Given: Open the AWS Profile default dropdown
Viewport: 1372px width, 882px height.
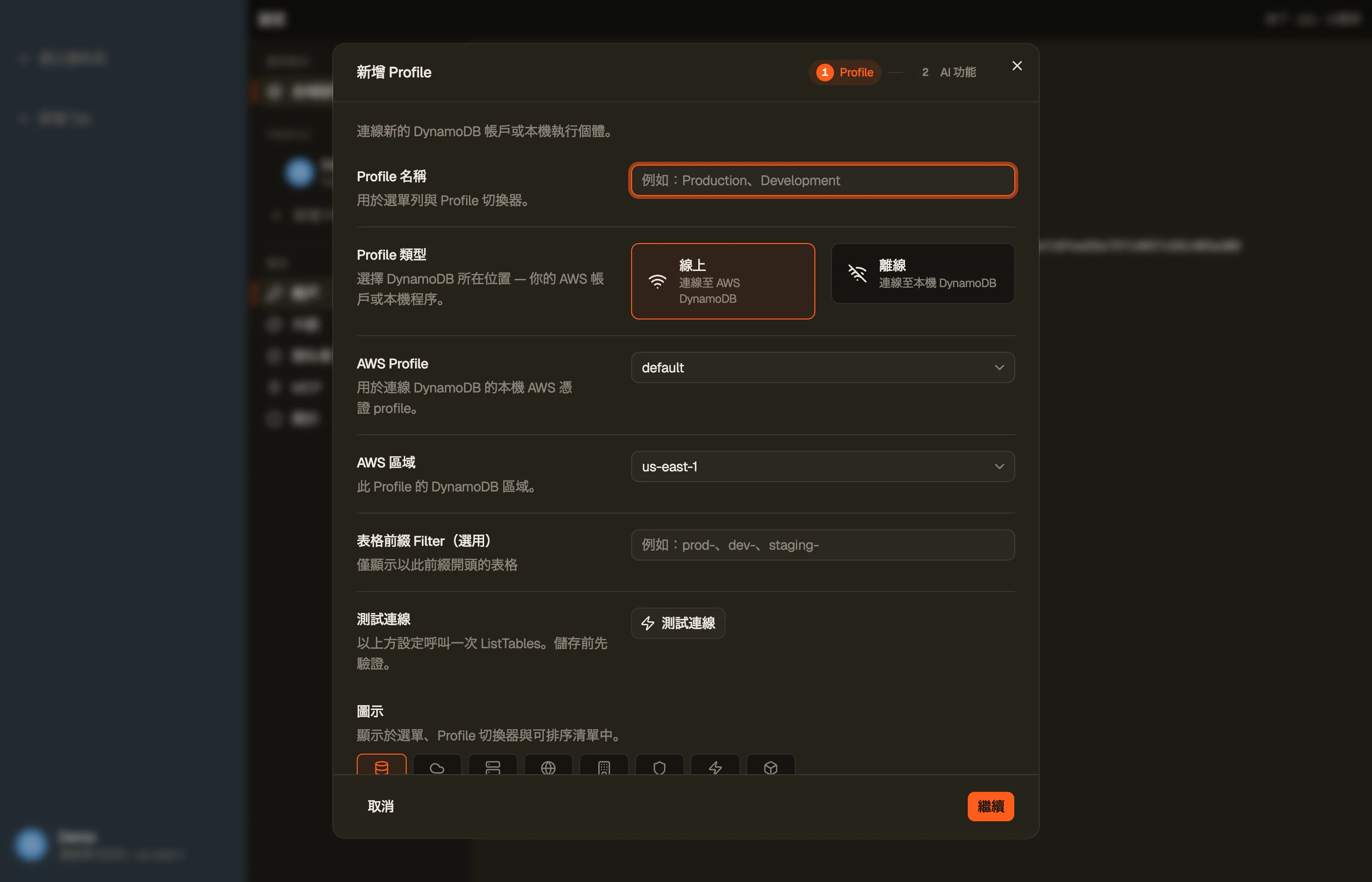Looking at the screenshot, I should pyautogui.click(x=823, y=367).
